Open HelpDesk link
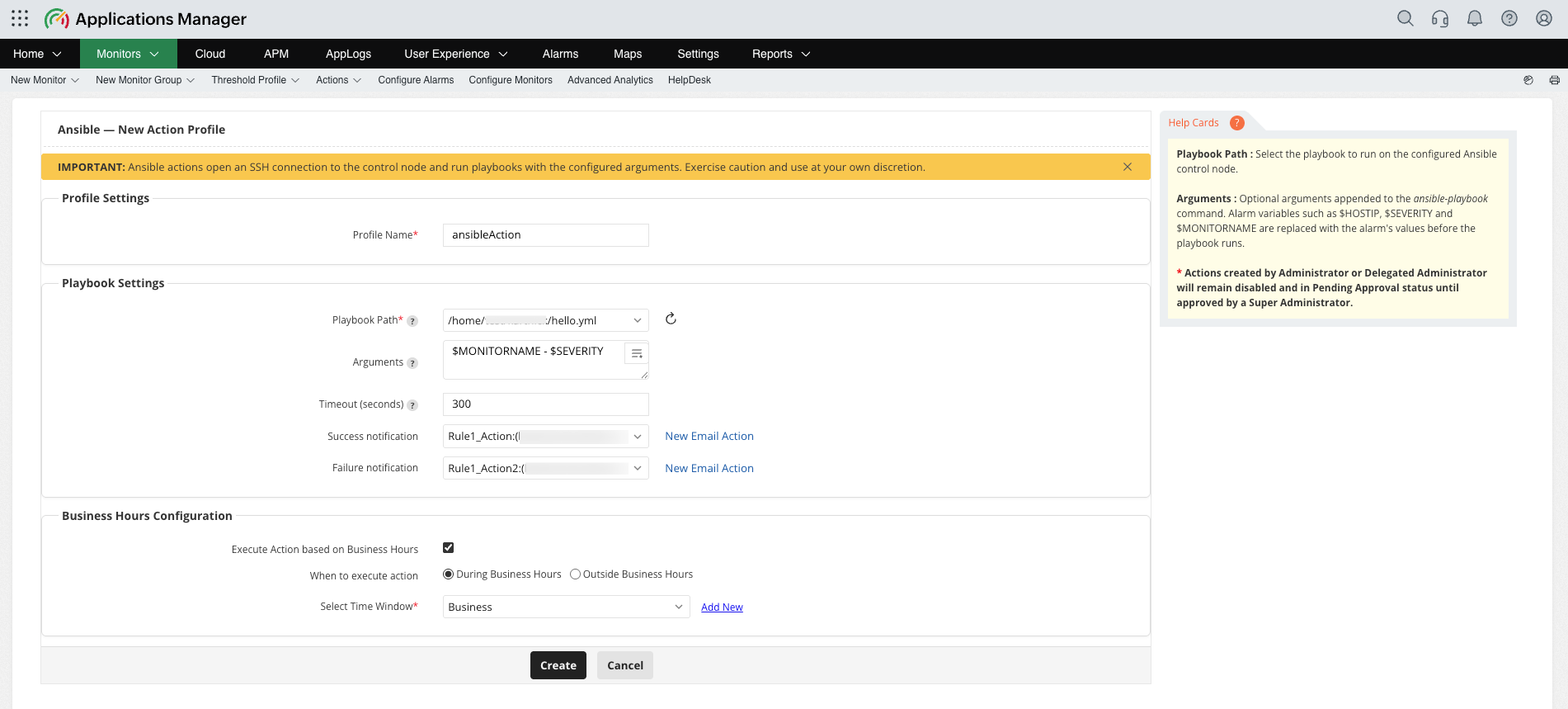This screenshot has width=1568, height=709. [x=690, y=80]
